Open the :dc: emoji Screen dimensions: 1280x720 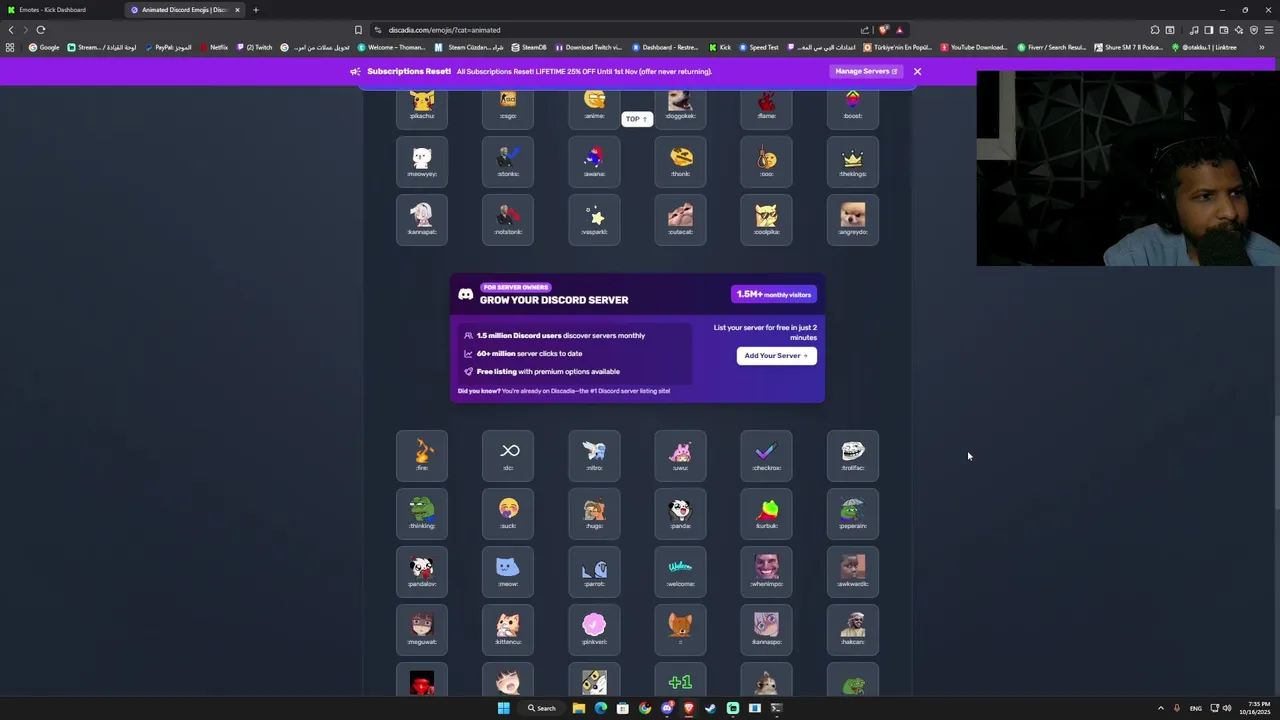508,456
